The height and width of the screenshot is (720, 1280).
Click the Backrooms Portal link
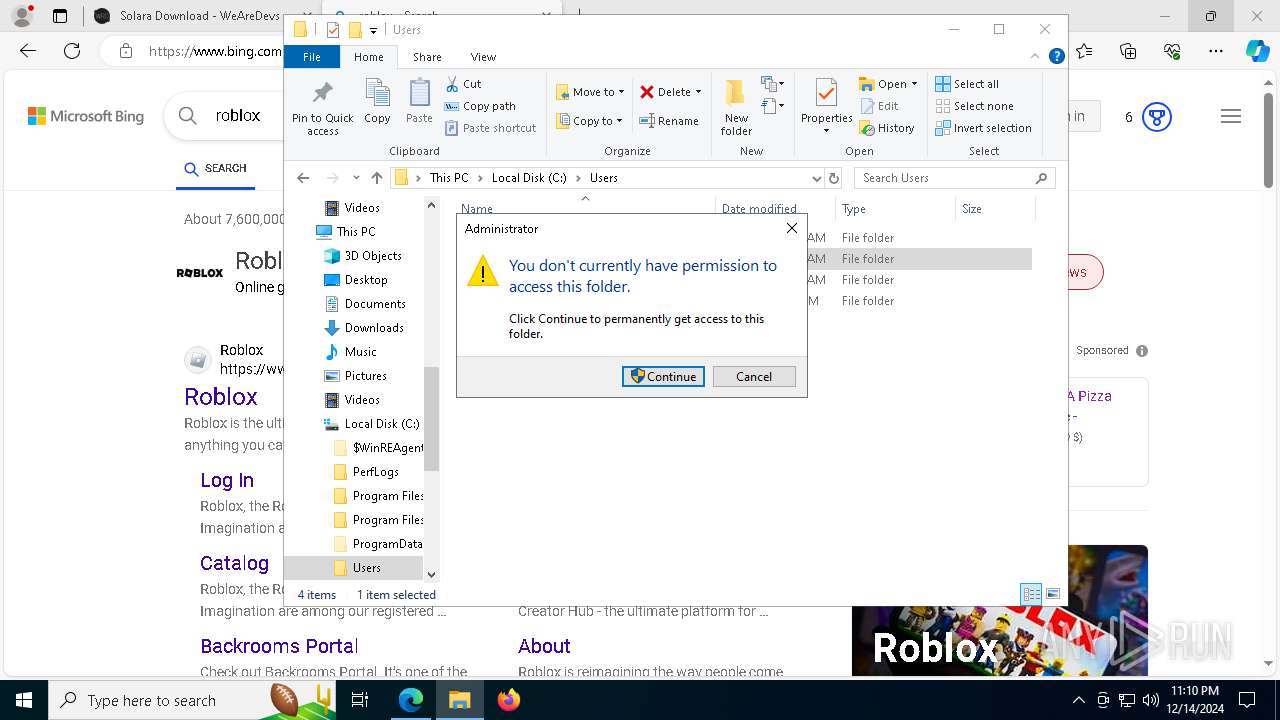pyautogui.click(x=279, y=646)
